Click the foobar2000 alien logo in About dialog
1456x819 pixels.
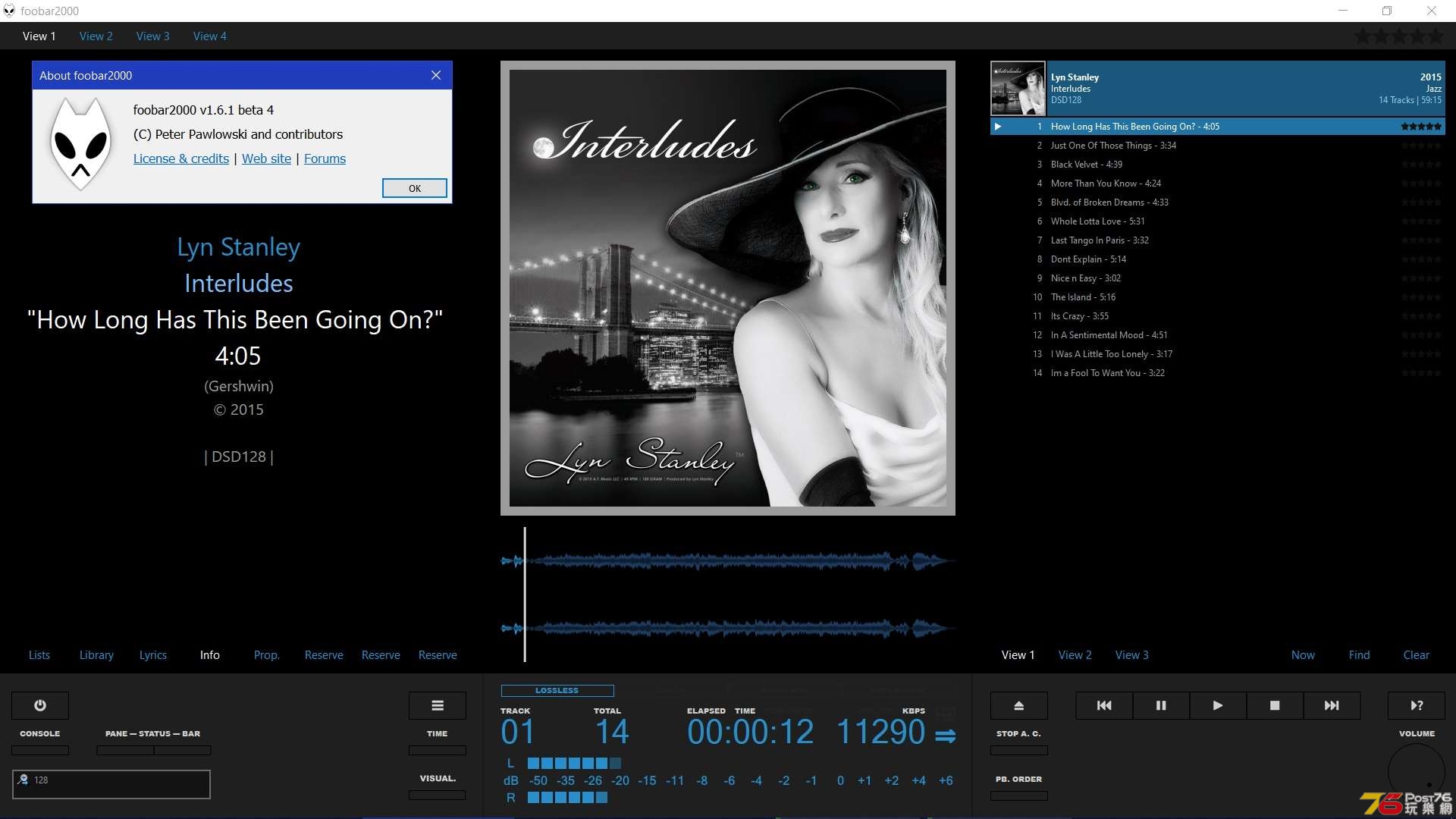pos(80,145)
